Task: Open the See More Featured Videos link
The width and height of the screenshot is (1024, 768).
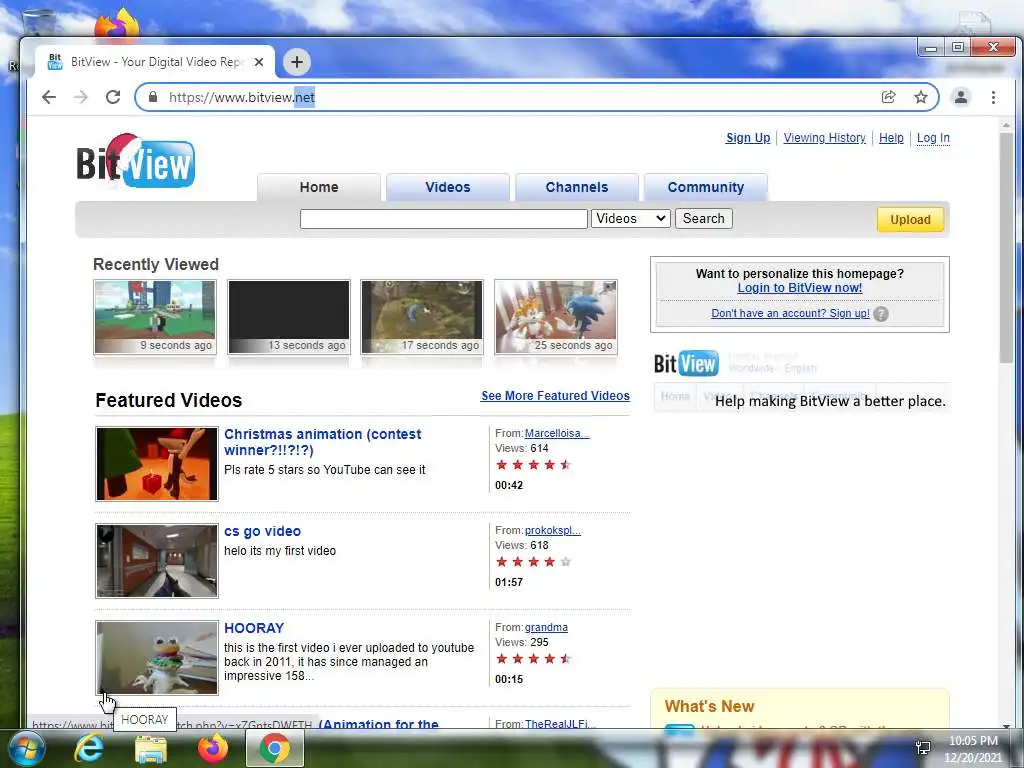Action: point(555,396)
